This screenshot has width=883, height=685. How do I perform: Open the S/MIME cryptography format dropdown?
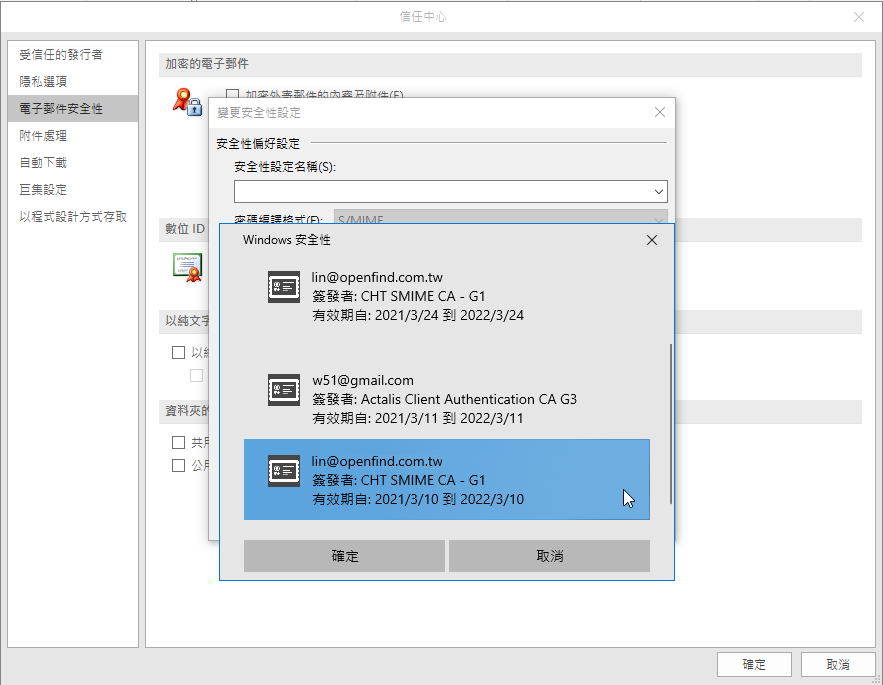tap(655, 219)
